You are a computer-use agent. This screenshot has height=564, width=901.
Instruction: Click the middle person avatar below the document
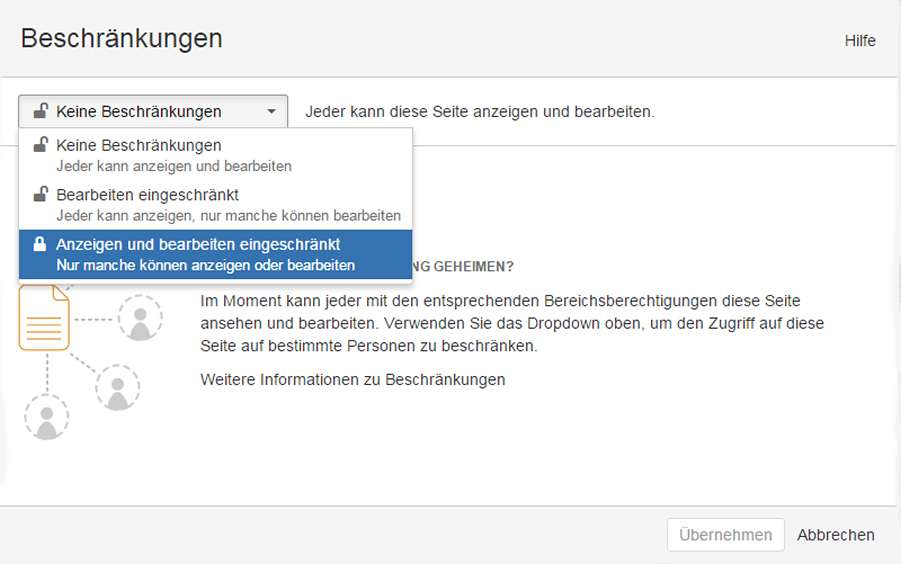118,387
